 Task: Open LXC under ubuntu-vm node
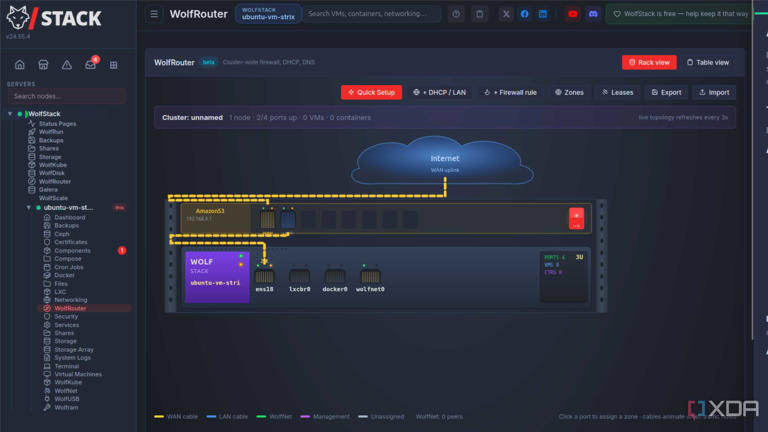(x=60, y=291)
